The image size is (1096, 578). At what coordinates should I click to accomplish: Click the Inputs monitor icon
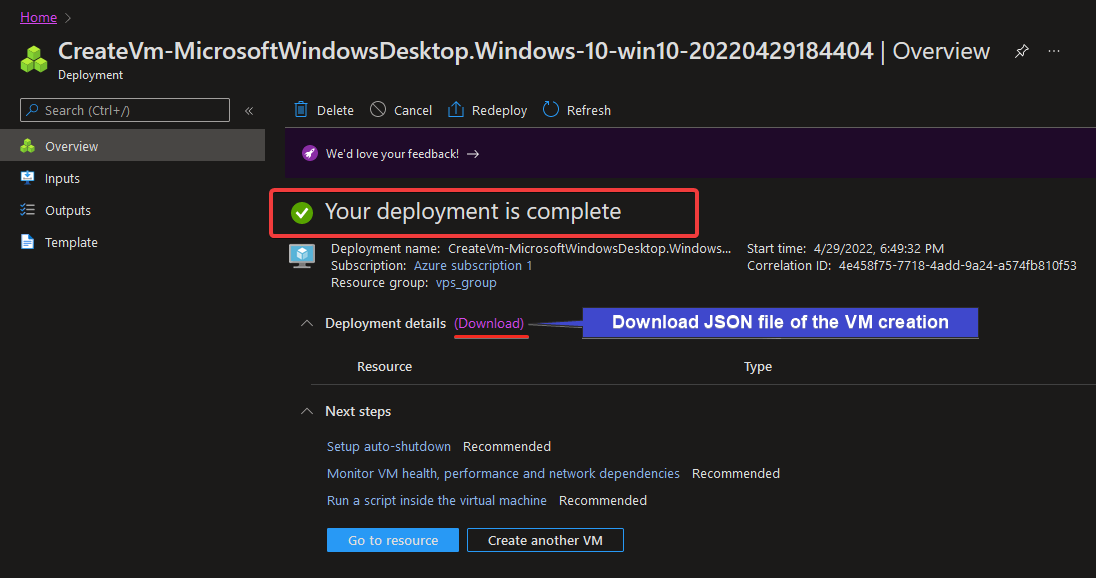tap(27, 178)
